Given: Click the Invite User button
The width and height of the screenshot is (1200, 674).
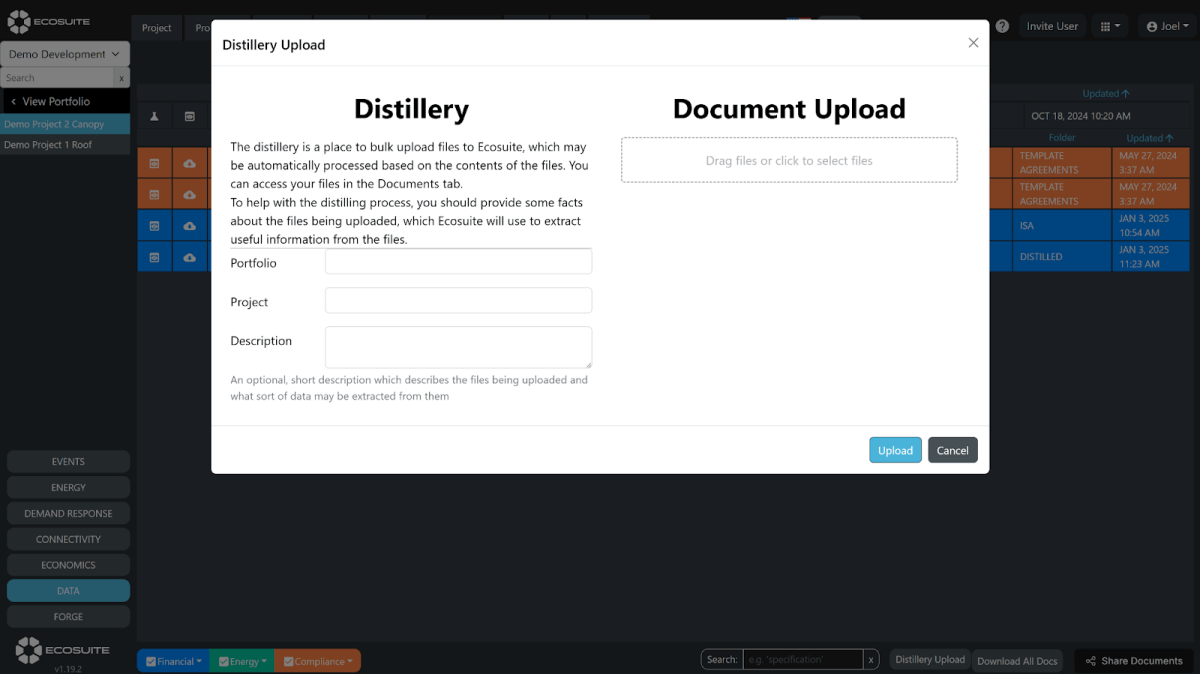Looking at the screenshot, I should (1052, 26).
